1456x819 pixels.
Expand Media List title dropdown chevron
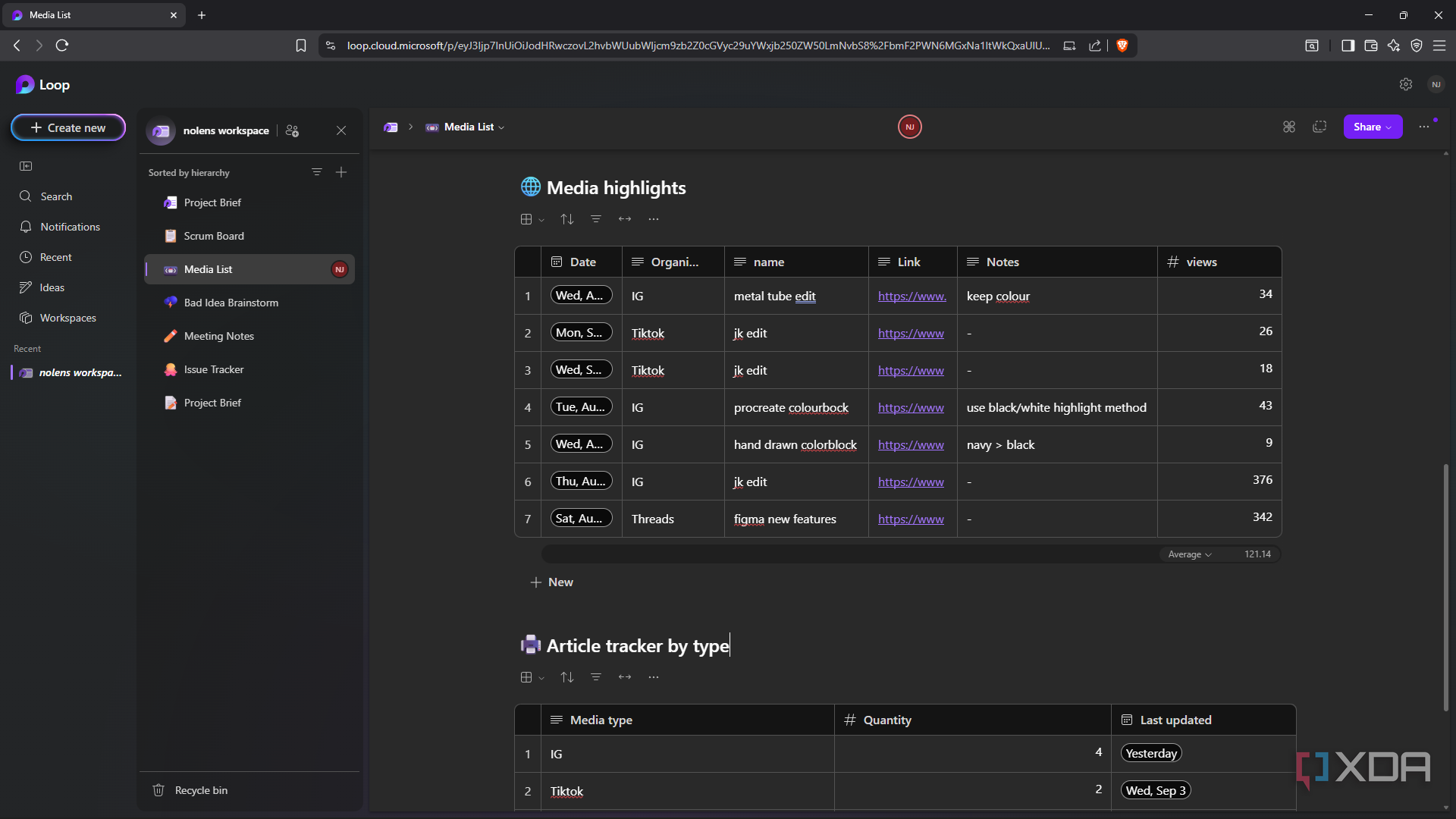coord(501,127)
